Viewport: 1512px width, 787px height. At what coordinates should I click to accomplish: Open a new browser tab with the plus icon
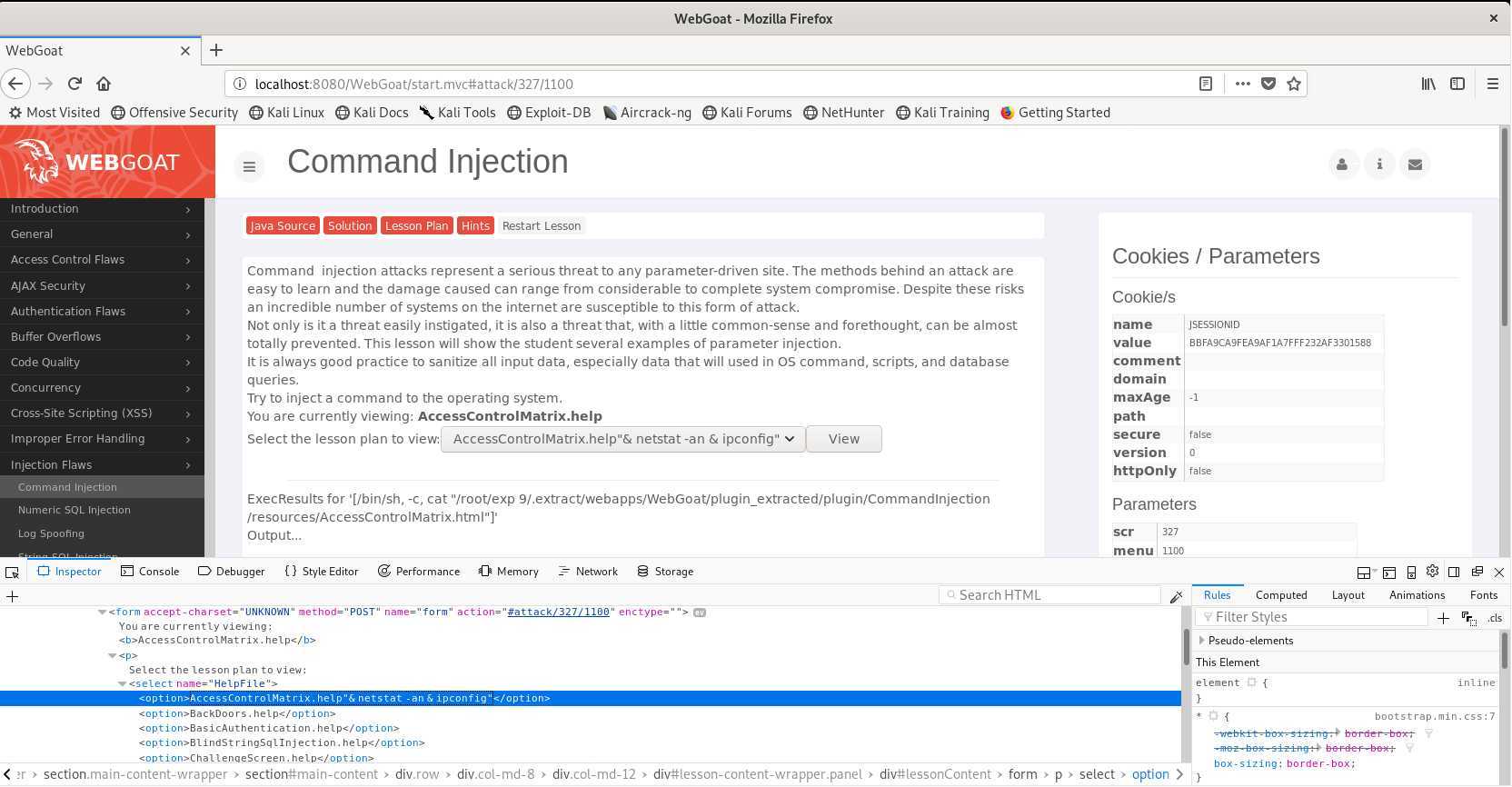tap(216, 50)
